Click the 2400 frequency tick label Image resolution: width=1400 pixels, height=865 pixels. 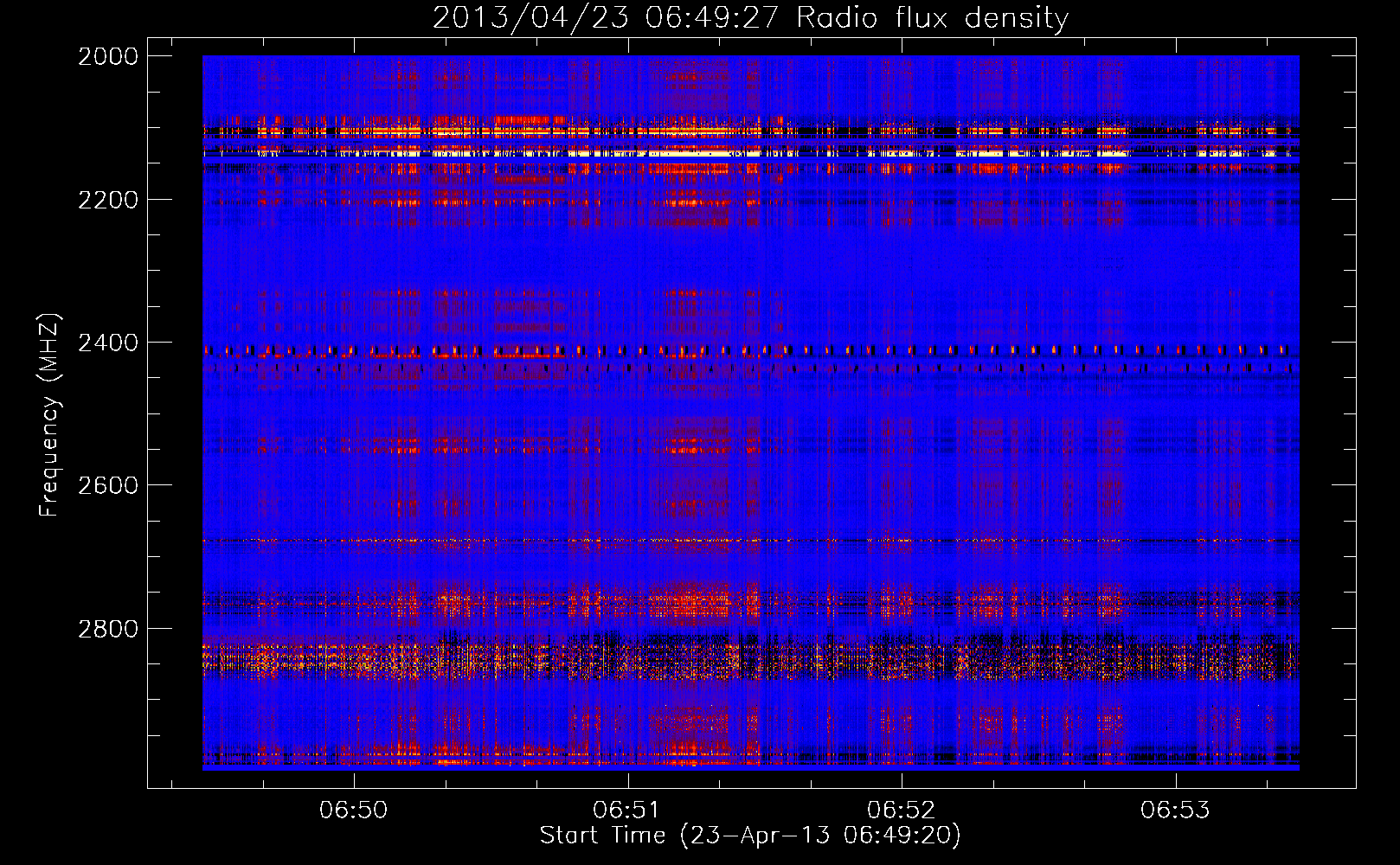[108, 343]
